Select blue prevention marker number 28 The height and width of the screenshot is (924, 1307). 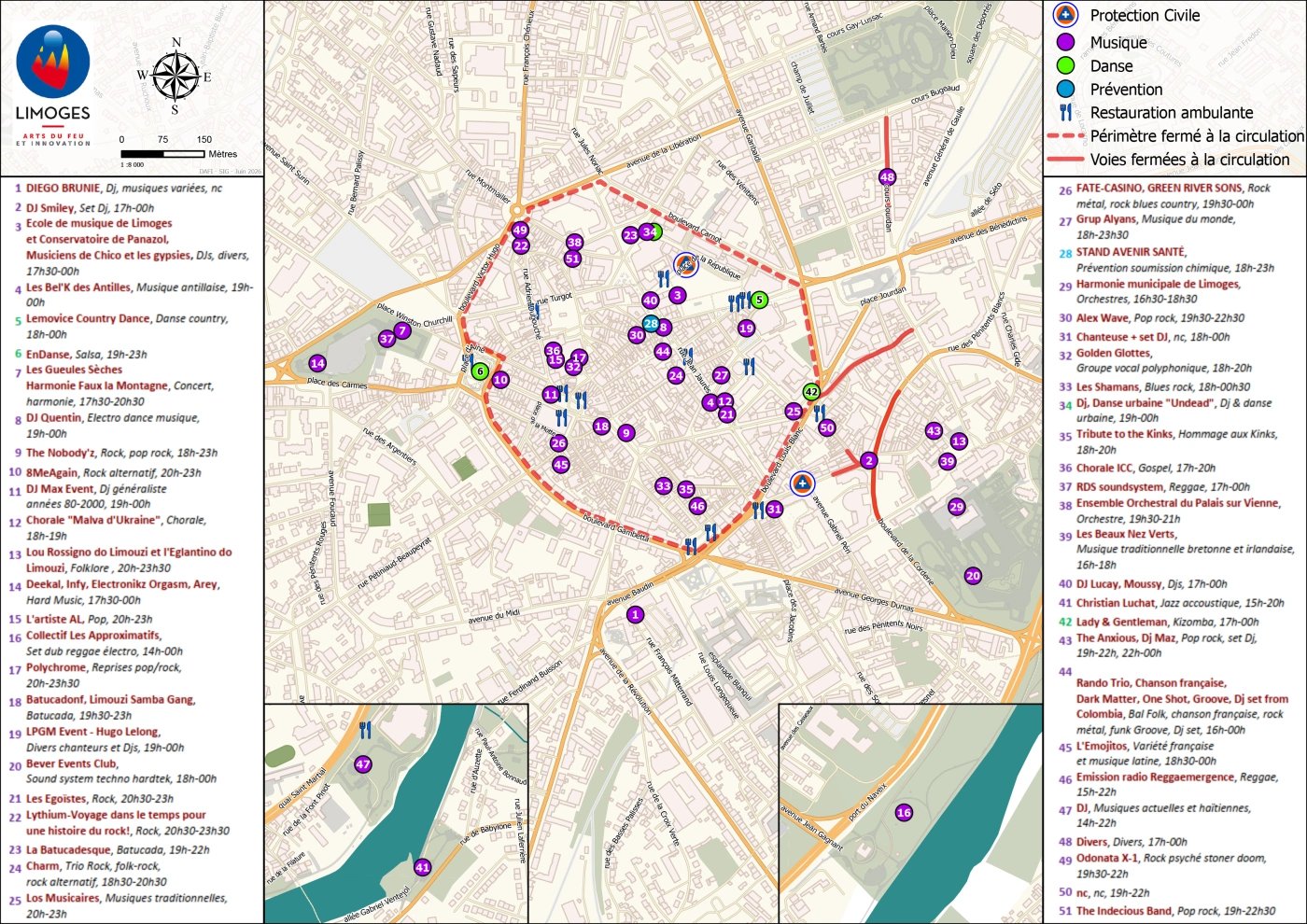click(651, 324)
